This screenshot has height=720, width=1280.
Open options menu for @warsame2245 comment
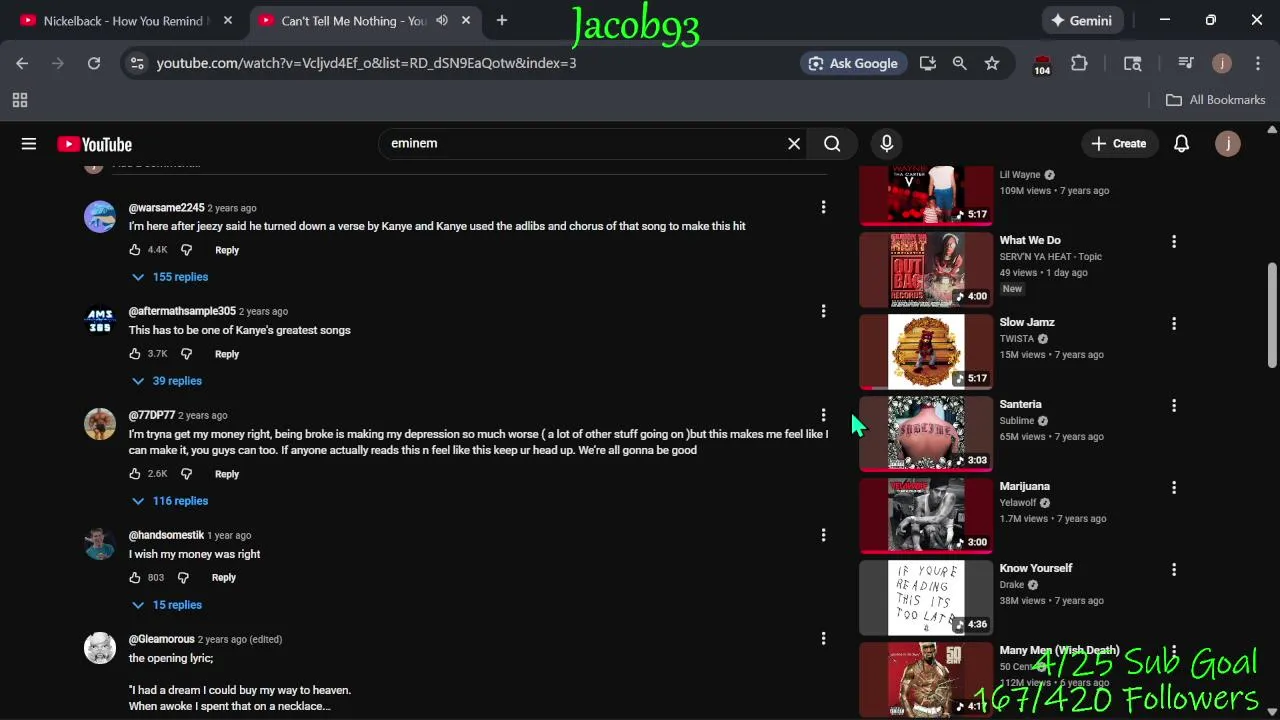pyautogui.click(x=823, y=207)
